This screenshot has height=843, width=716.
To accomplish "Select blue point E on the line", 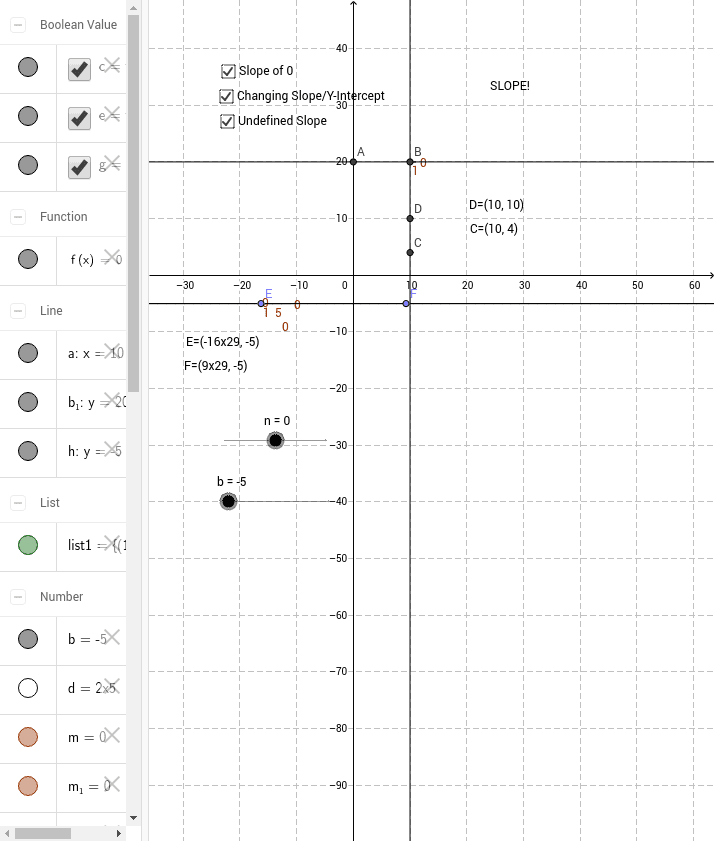I will (x=261, y=304).
